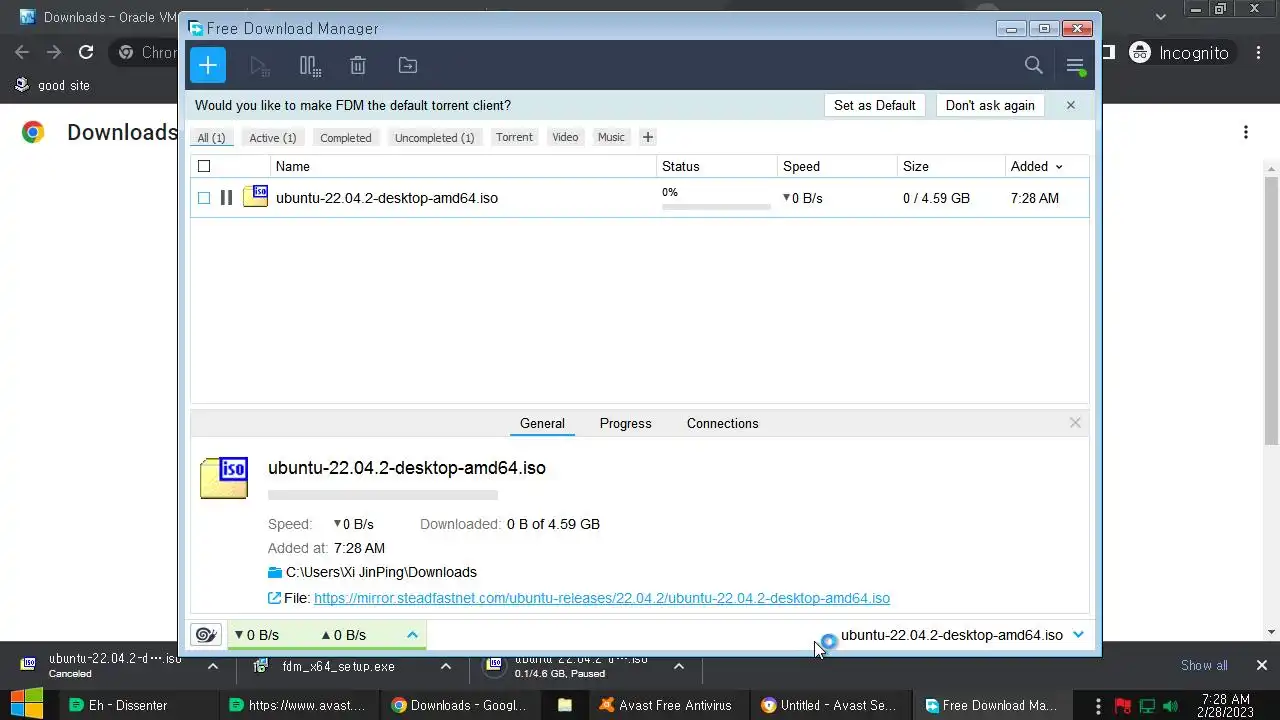This screenshot has width=1280, height=720.
Task: Select the Video filter tag
Action: [566, 137]
